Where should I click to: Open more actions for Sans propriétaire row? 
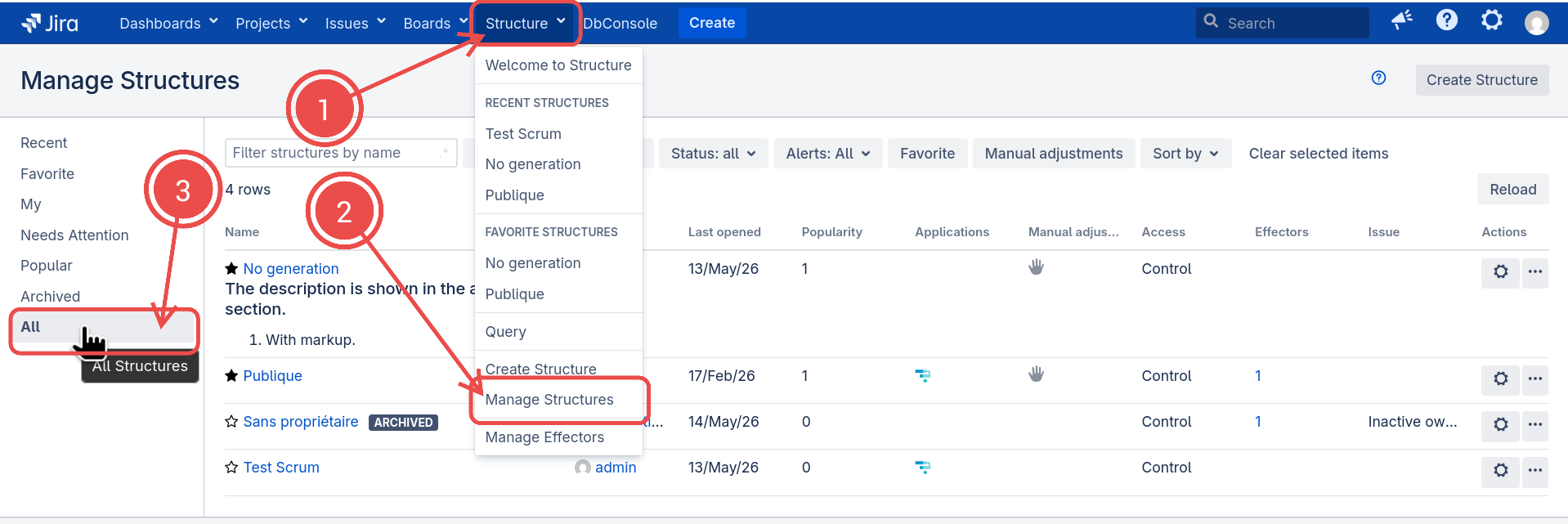[1535, 425]
